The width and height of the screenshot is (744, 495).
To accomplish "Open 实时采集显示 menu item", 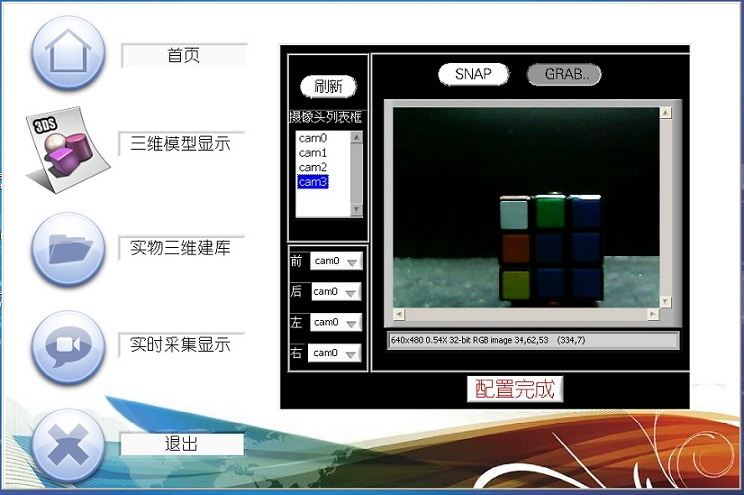I will point(181,345).
